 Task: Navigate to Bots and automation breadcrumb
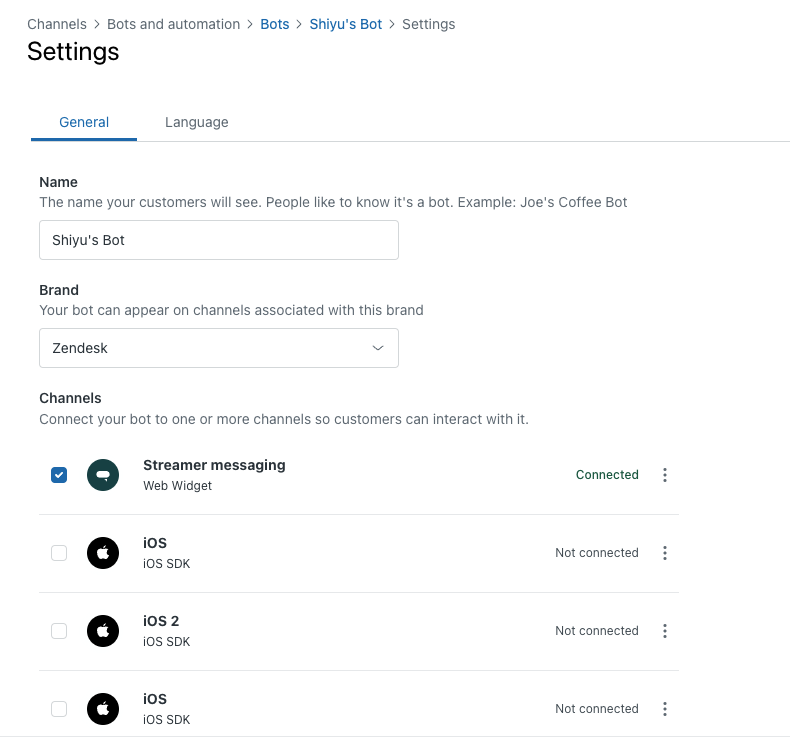(x=173, y=24)
